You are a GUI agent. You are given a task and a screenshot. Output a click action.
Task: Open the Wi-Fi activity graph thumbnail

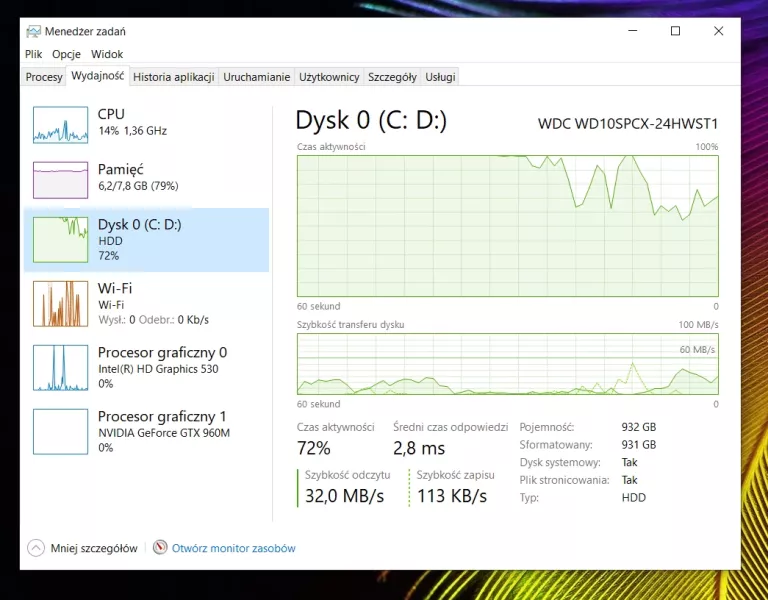tap(60, 304)
